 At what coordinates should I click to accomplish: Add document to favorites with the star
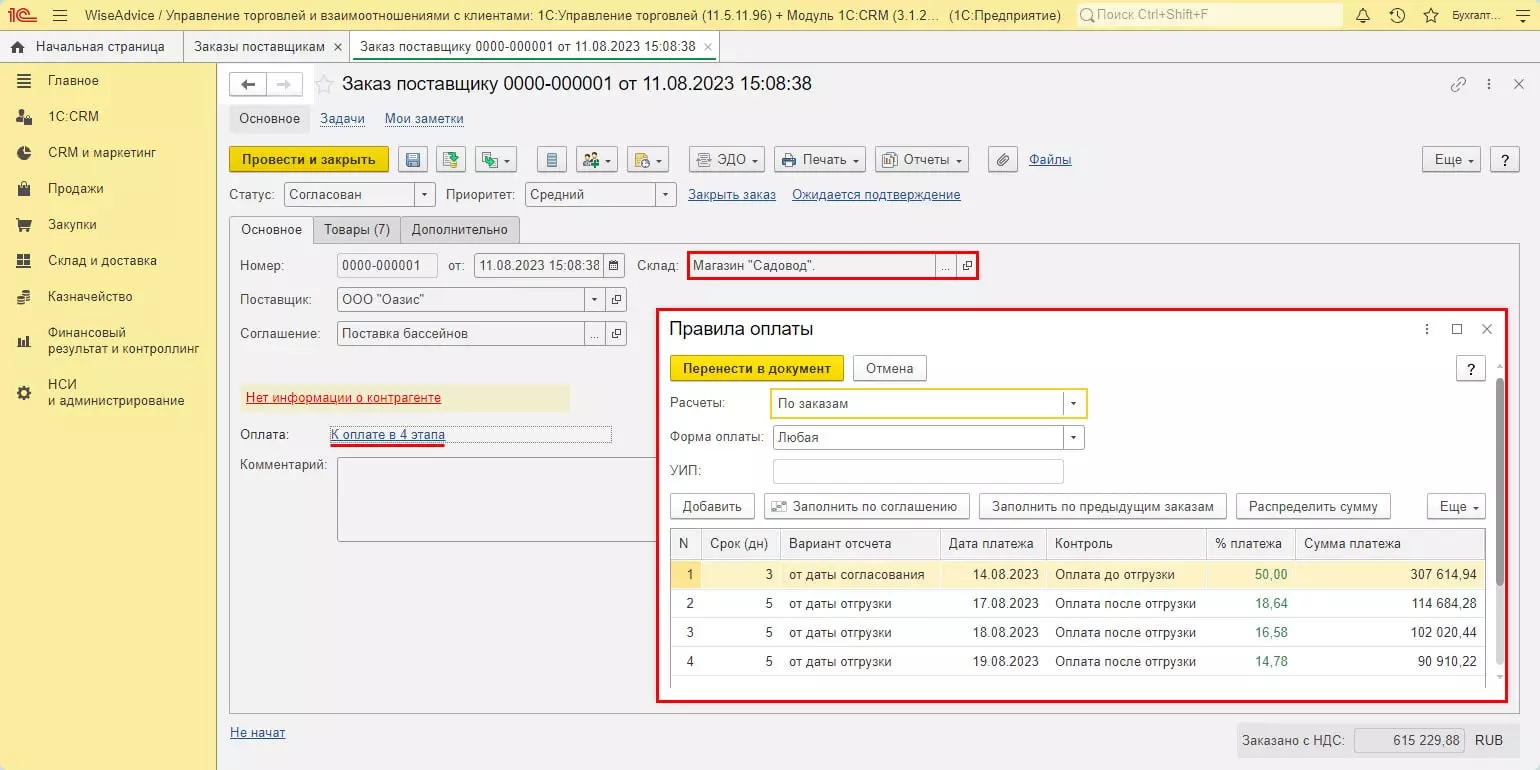pos(324,85)
